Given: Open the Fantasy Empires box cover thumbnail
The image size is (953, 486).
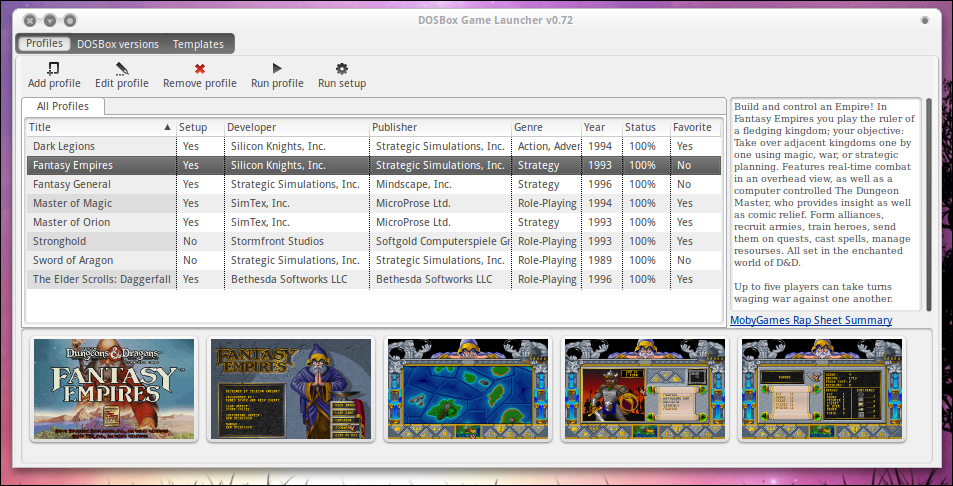Looking at the screenshot, I should click(x=114, y=389).
